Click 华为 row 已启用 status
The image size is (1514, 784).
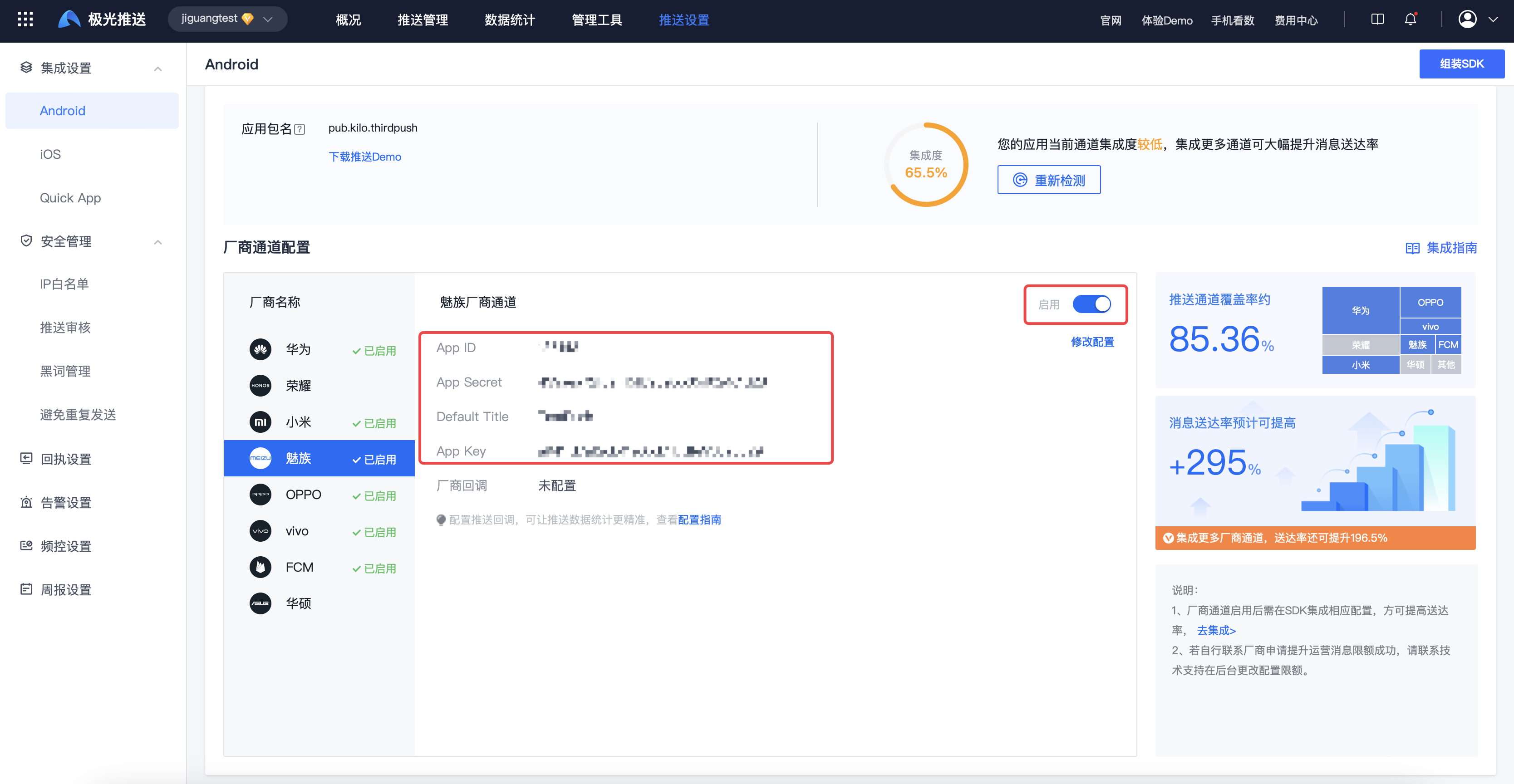pyautogui.click(x=374, y=351)
